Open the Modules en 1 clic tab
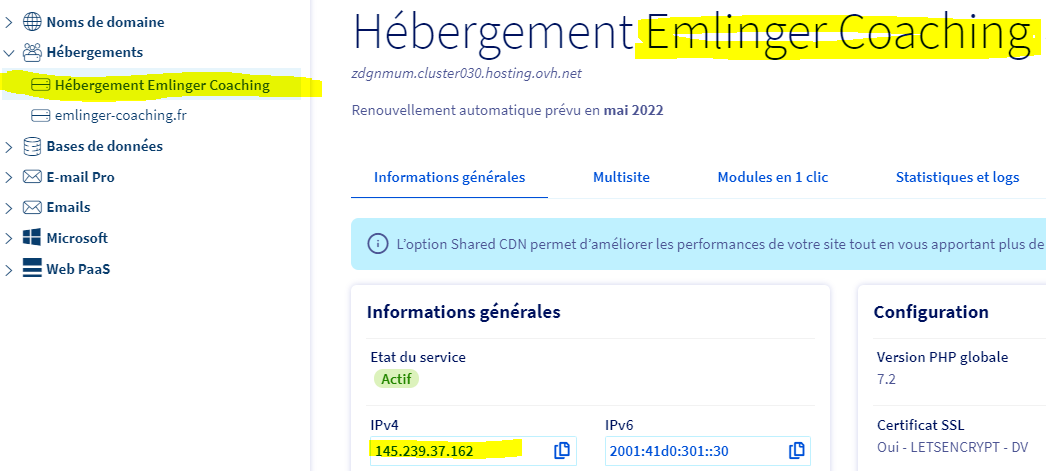 click(772, 177)
